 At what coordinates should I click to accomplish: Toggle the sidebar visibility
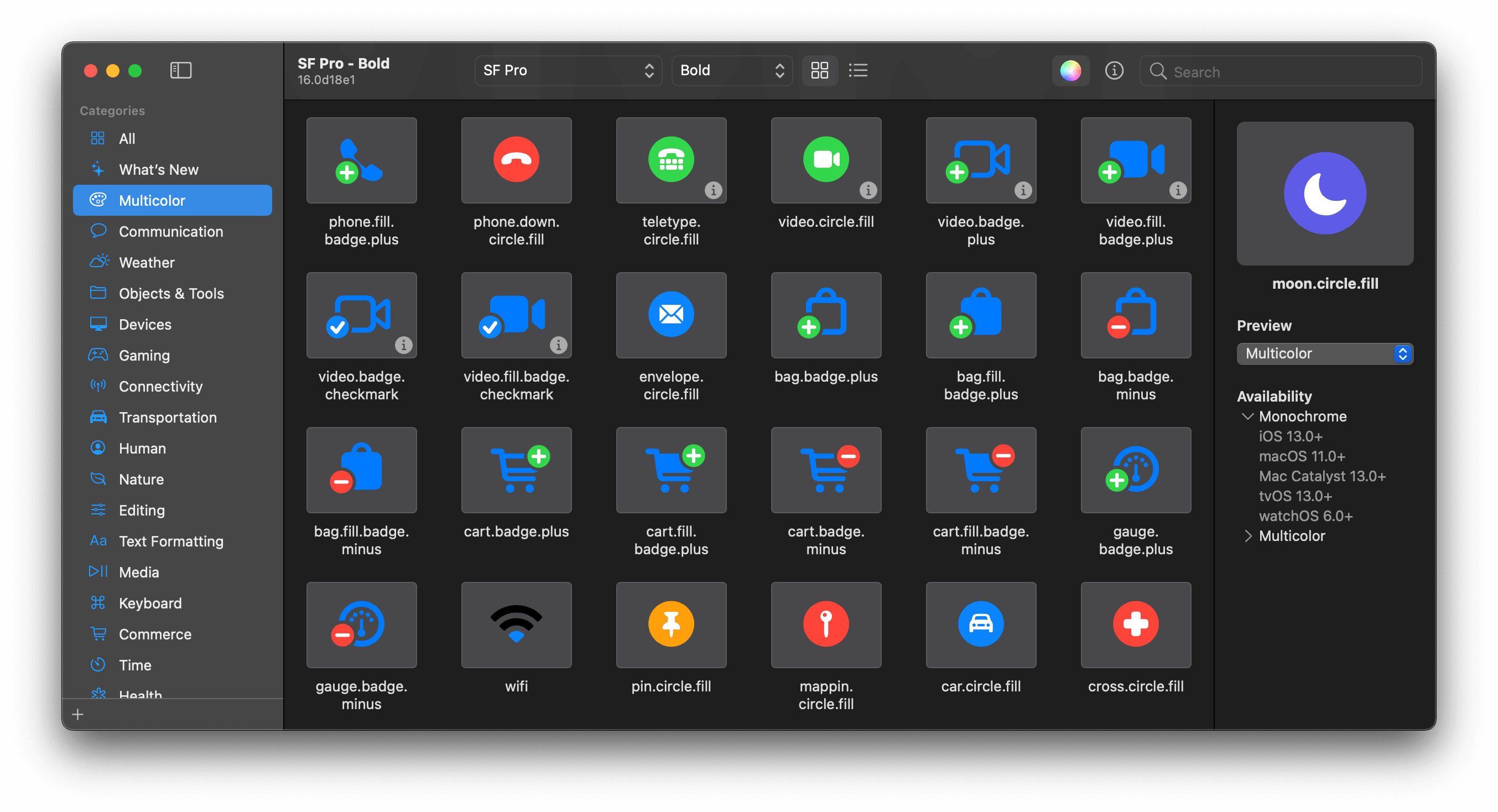180,70
